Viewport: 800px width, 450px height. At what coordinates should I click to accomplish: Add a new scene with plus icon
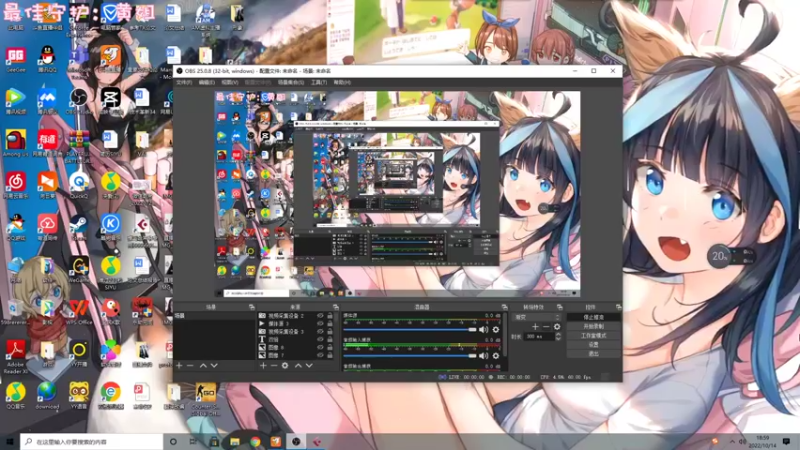179,365
